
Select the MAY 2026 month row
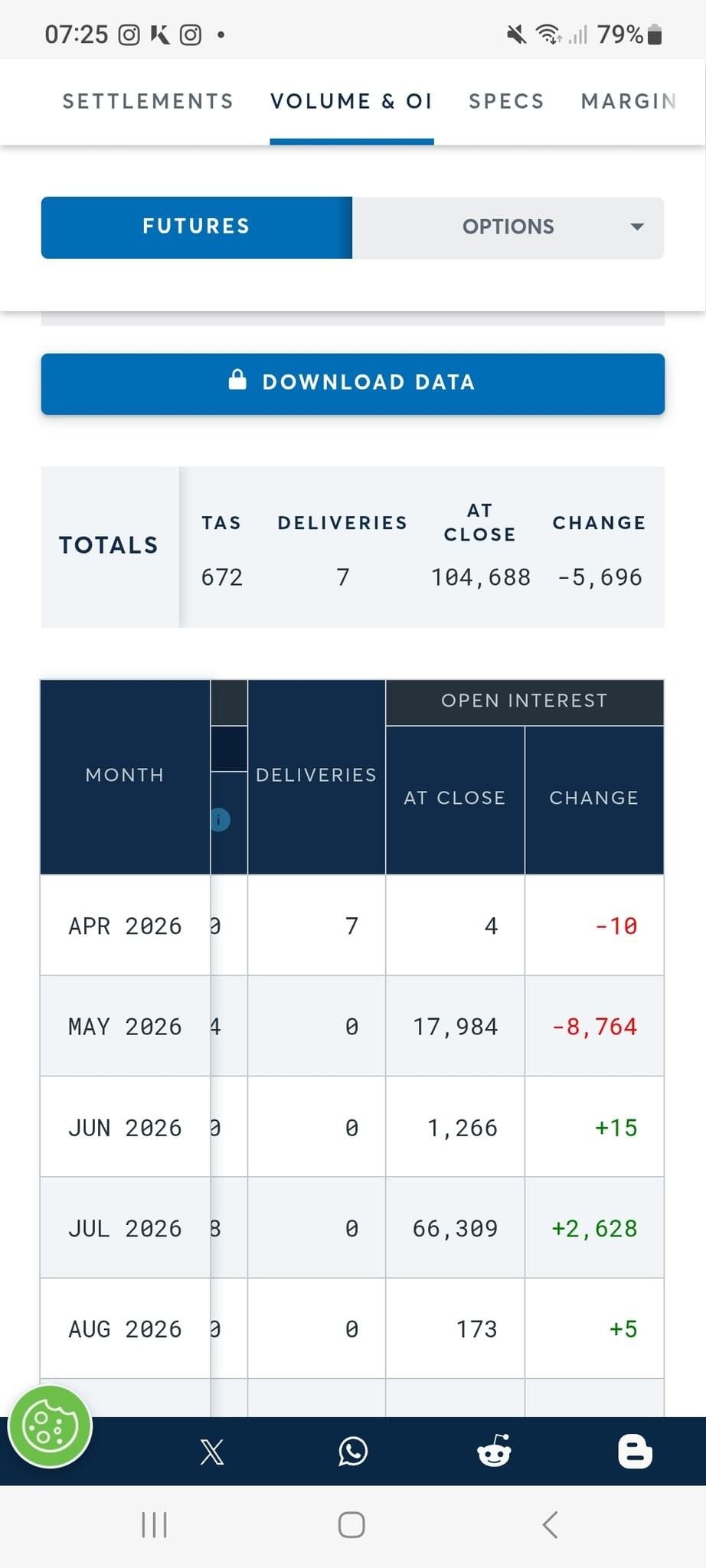[x=125, y=1026]
